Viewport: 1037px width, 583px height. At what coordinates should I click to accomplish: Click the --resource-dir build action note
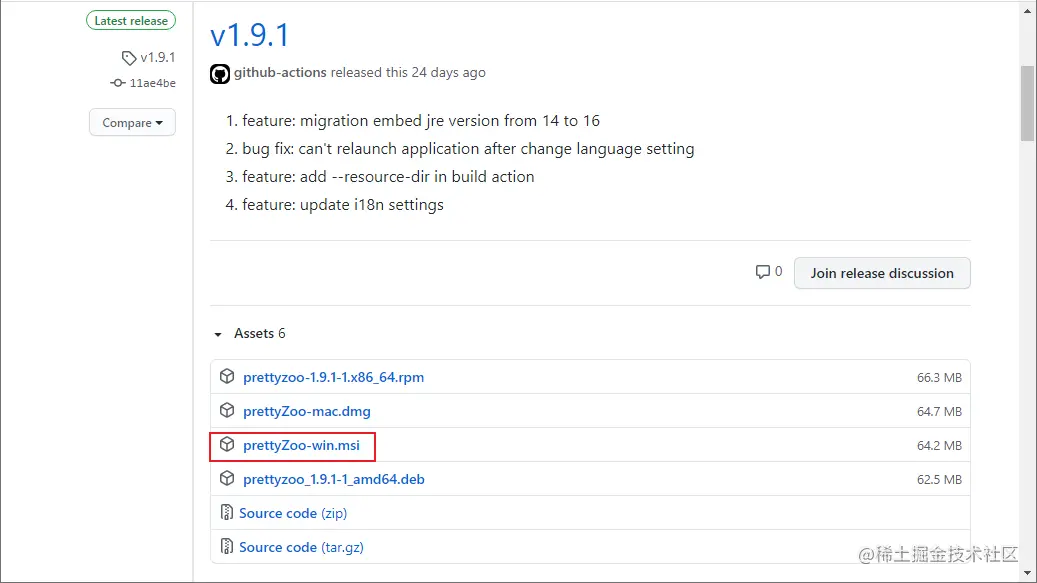[x=388, y=177]
